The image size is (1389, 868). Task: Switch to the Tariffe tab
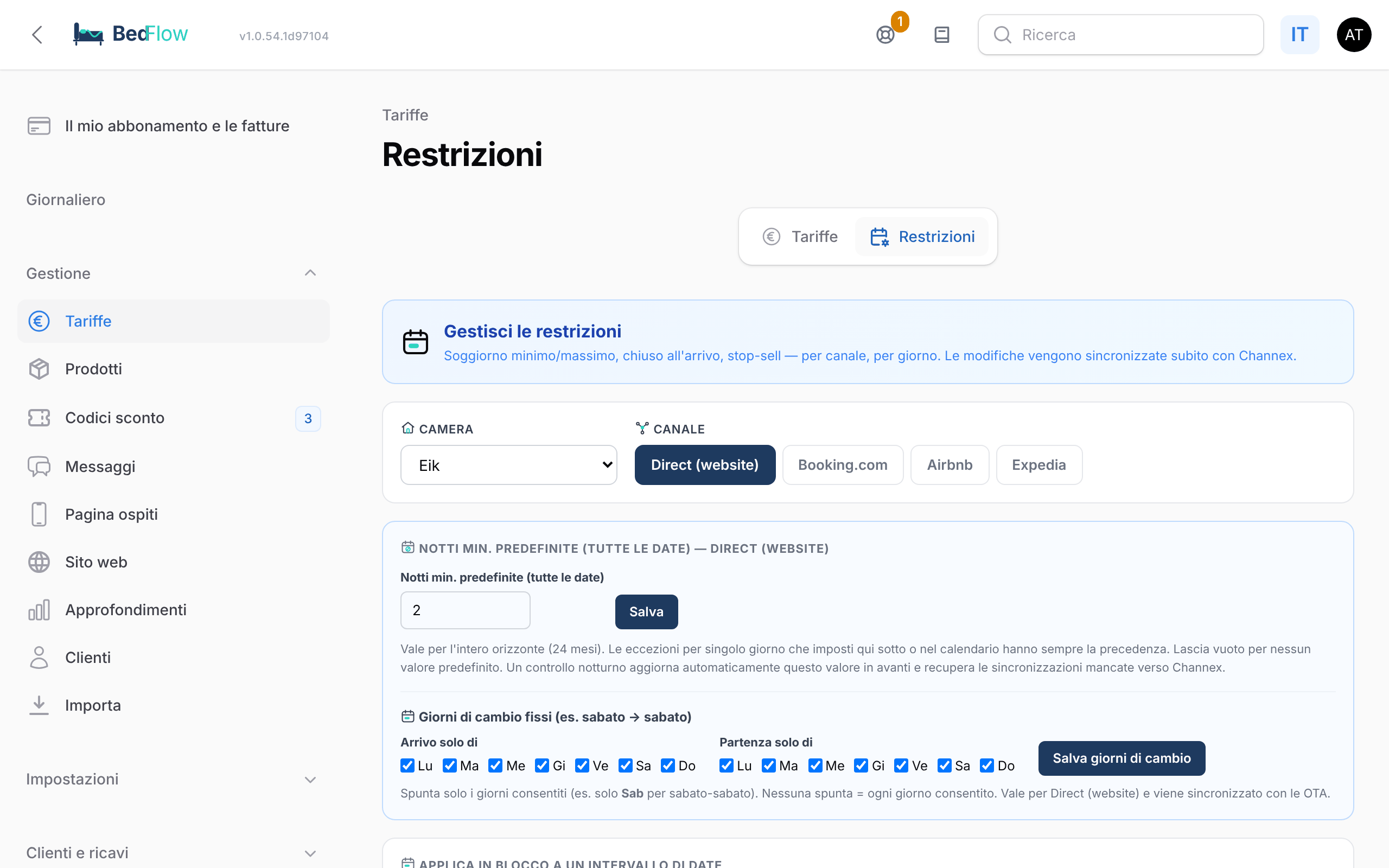(x=800, y=237)
